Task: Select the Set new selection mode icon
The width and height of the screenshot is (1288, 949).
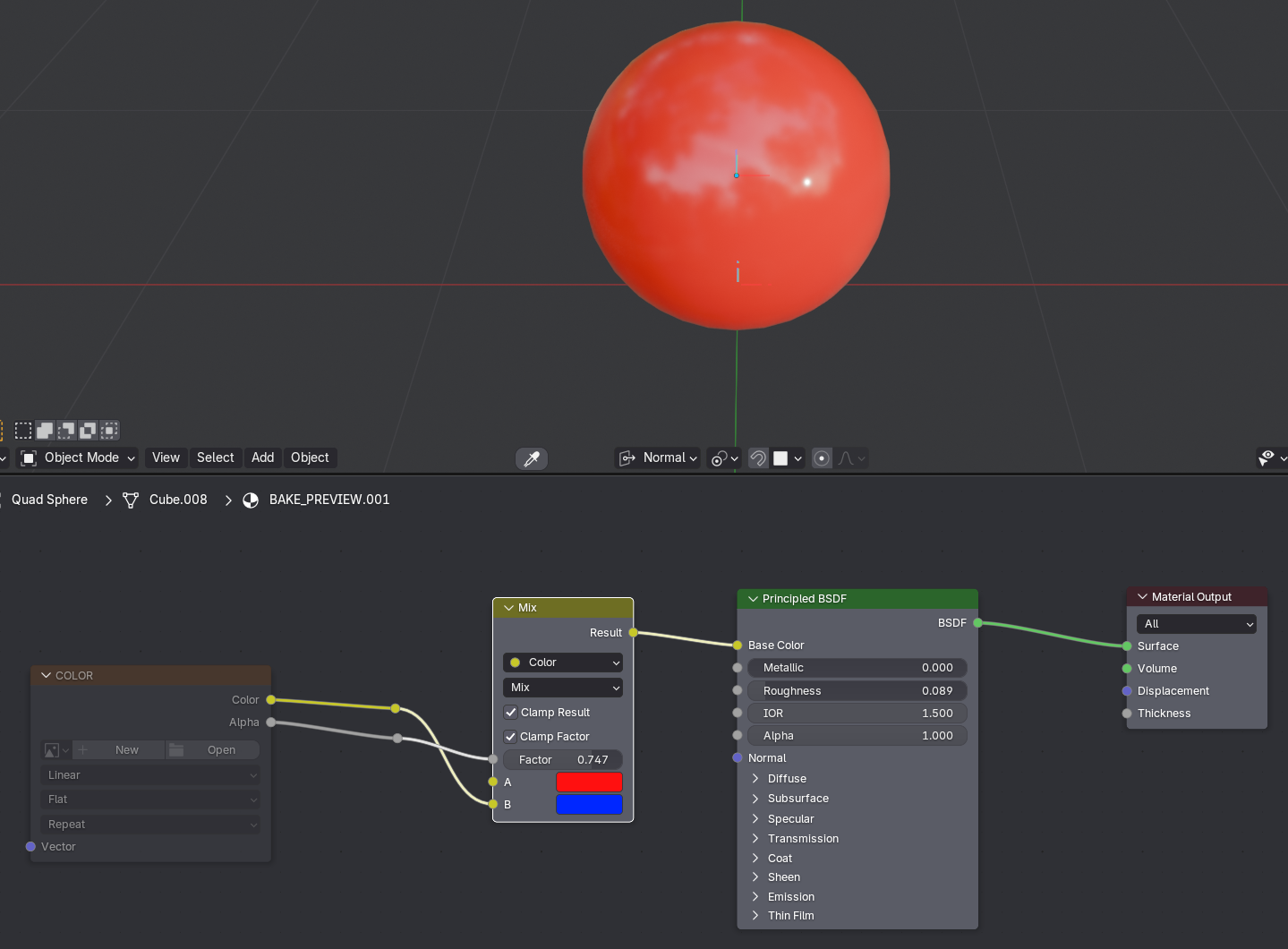Action: tap(23, 431)
